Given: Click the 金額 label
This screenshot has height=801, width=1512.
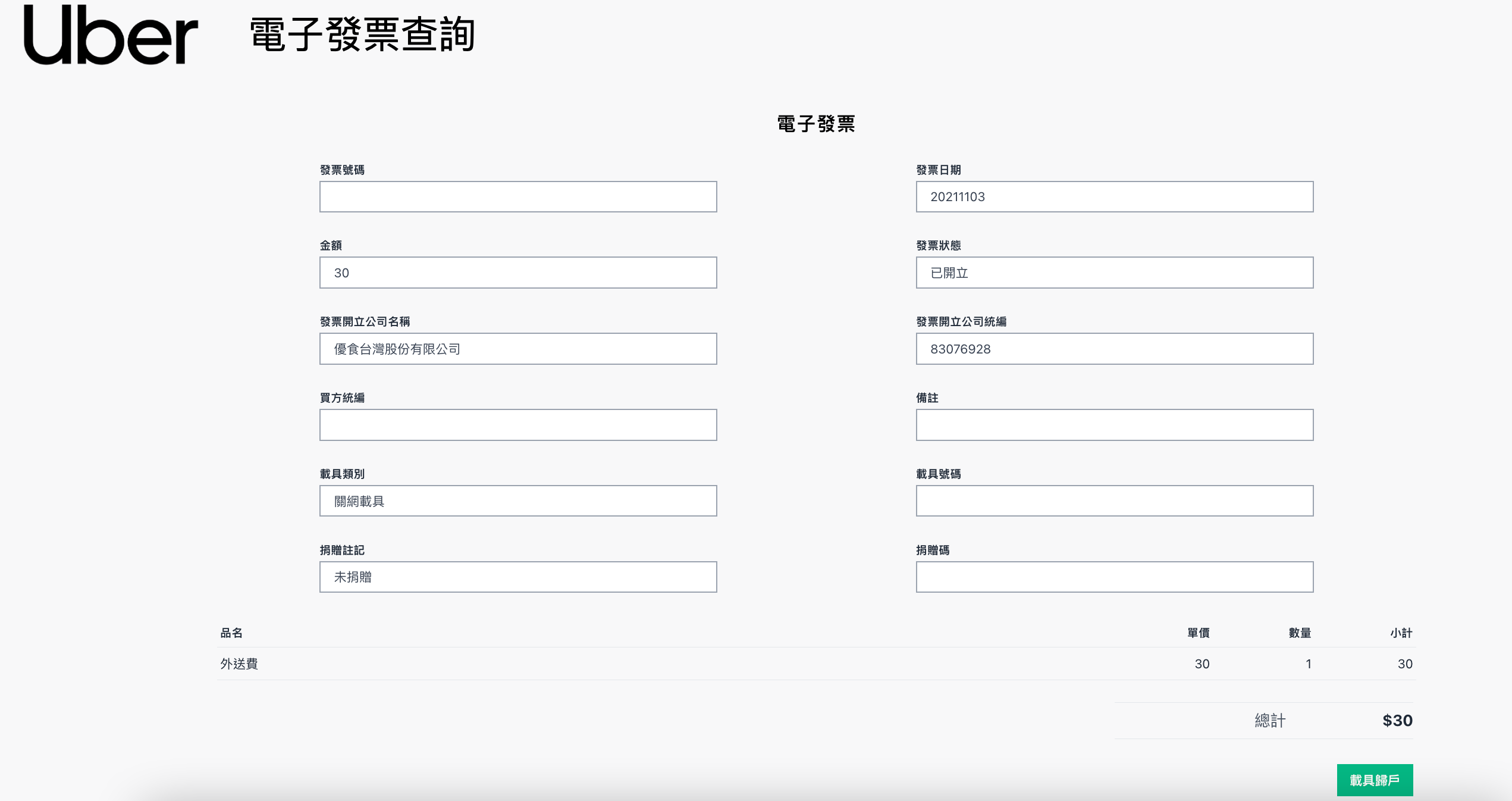Looking at the screenshot, I should [x=331, y=246].
